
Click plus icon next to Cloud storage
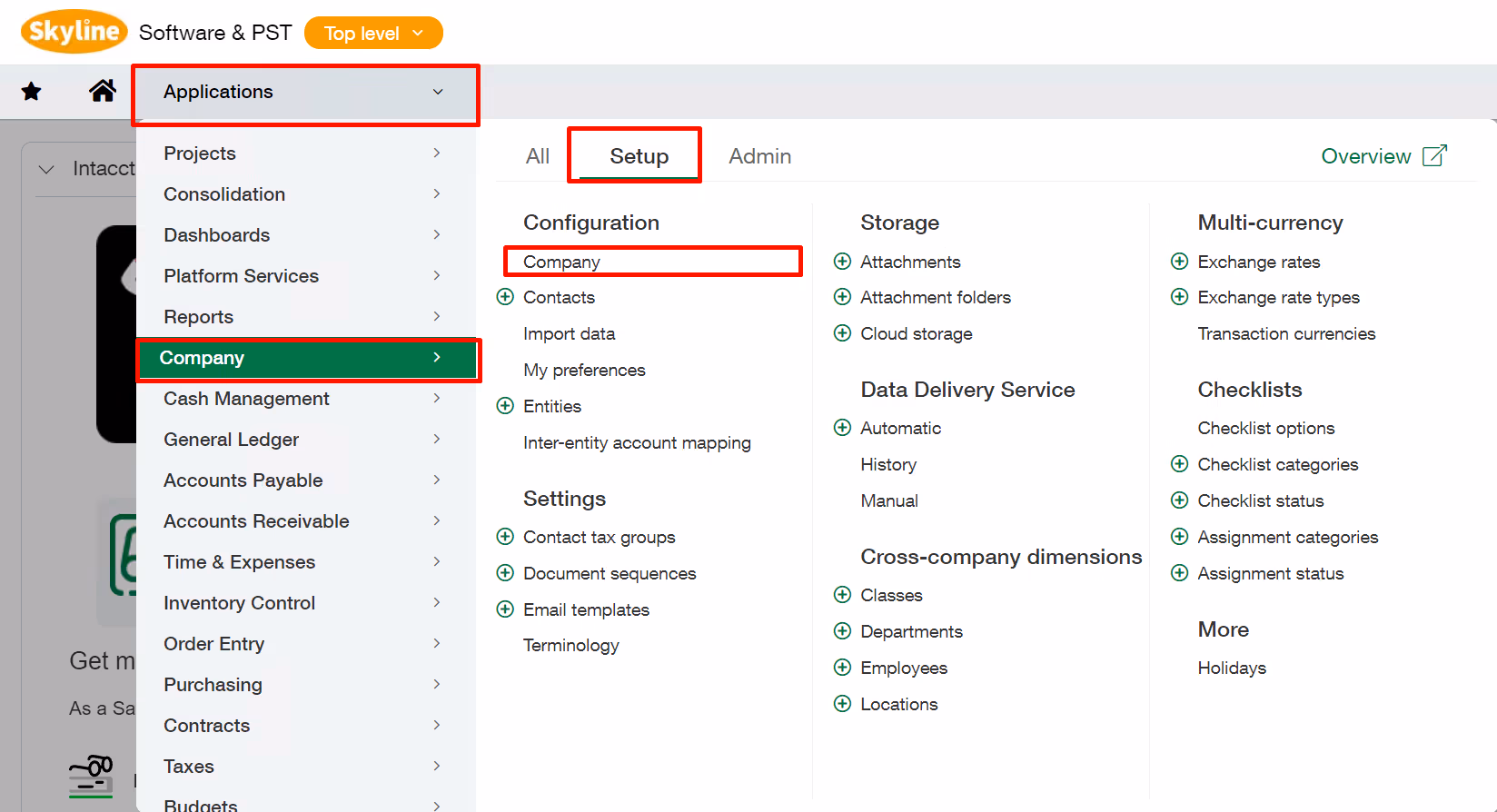tap(842, 333)
